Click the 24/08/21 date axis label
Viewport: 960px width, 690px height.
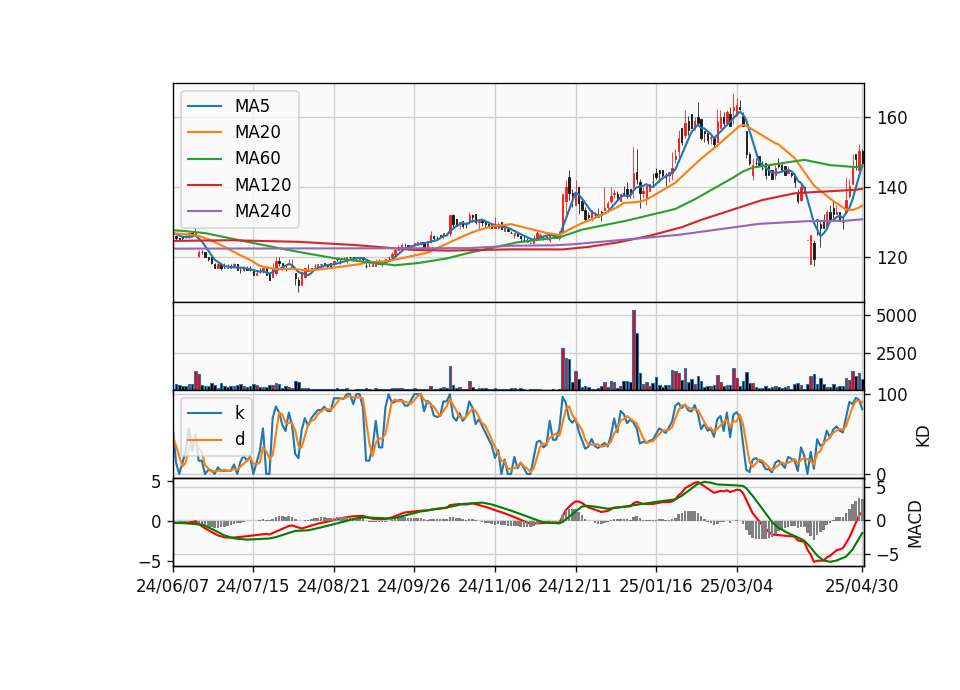point(334,587)
